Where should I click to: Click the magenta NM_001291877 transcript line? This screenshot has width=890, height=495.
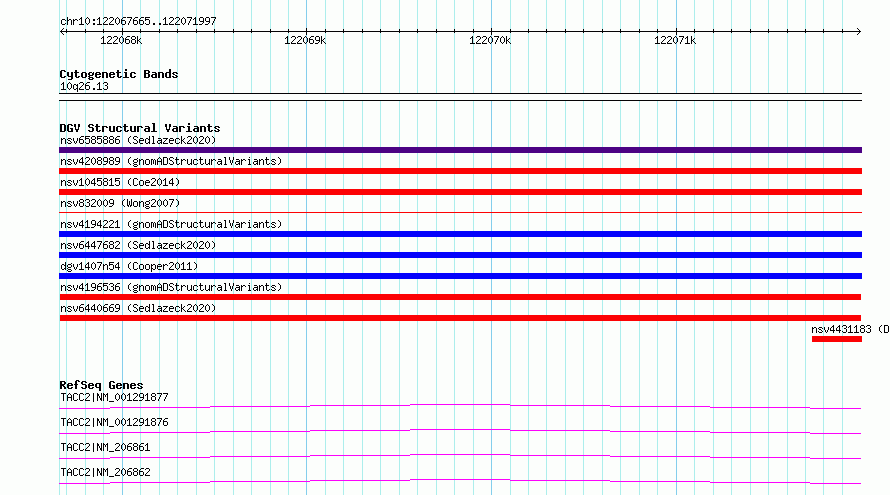click(460, 406)
